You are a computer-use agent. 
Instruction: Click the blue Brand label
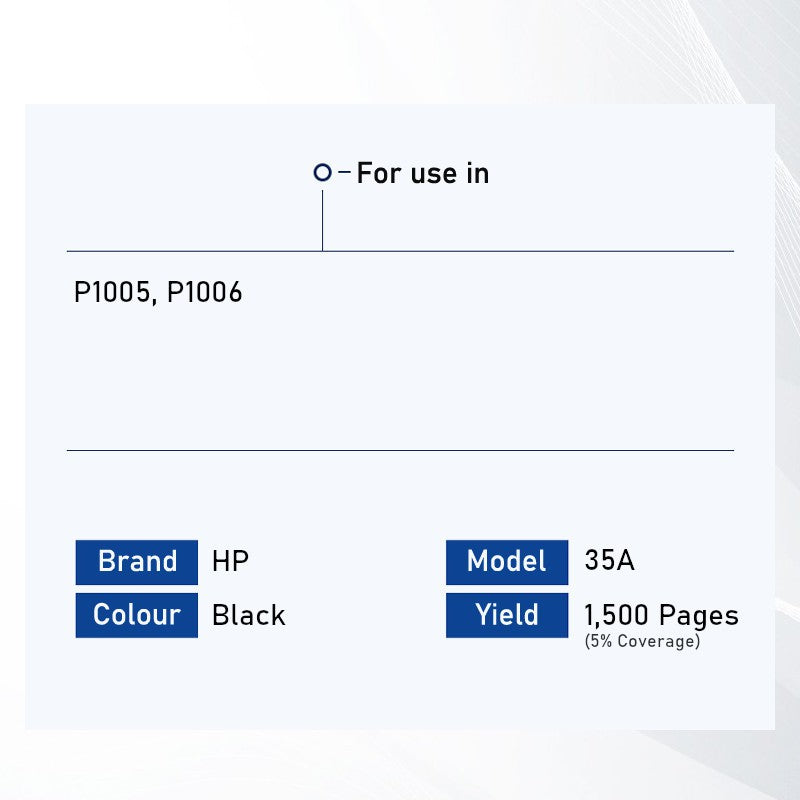pos(137,562)
